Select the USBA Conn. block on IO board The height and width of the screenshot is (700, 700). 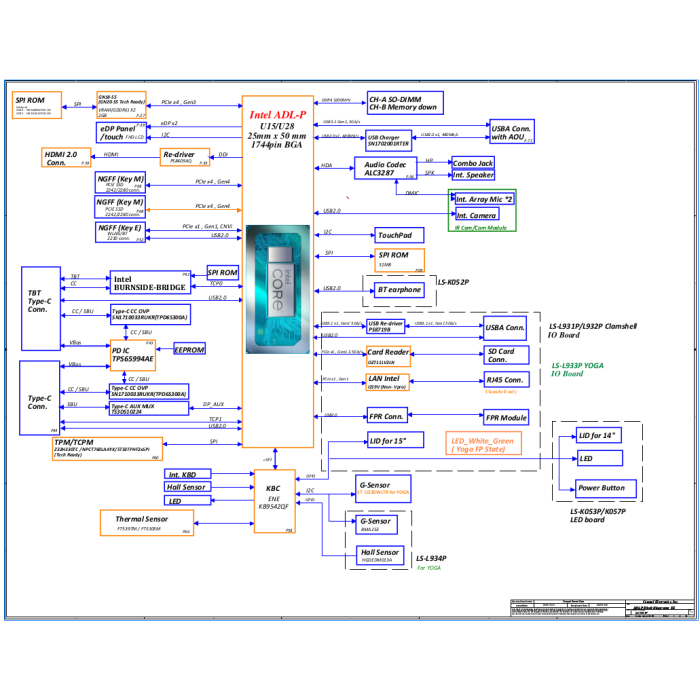click(x=505, y=328)
